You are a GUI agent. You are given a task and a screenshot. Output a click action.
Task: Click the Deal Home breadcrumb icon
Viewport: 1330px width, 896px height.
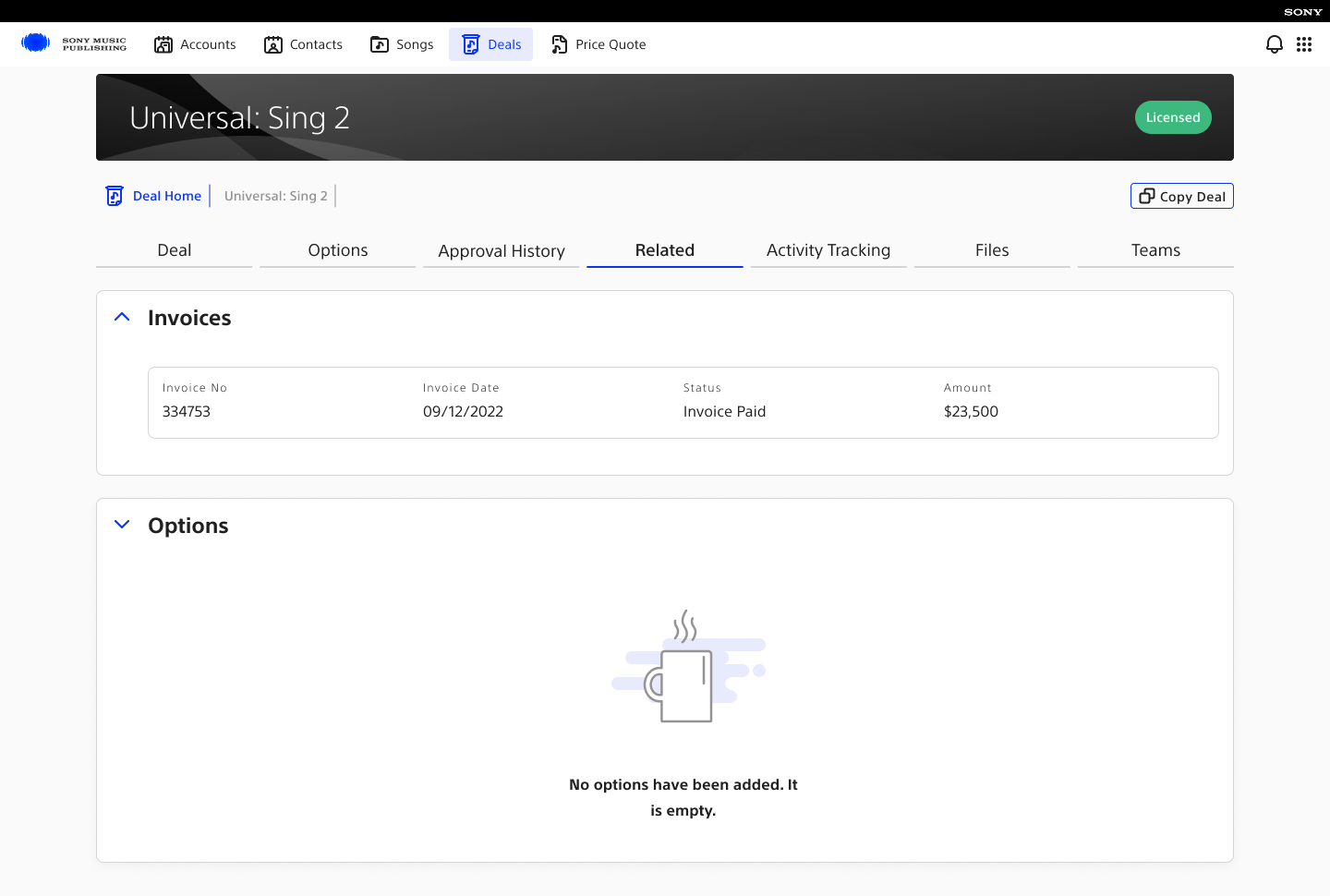115,196
